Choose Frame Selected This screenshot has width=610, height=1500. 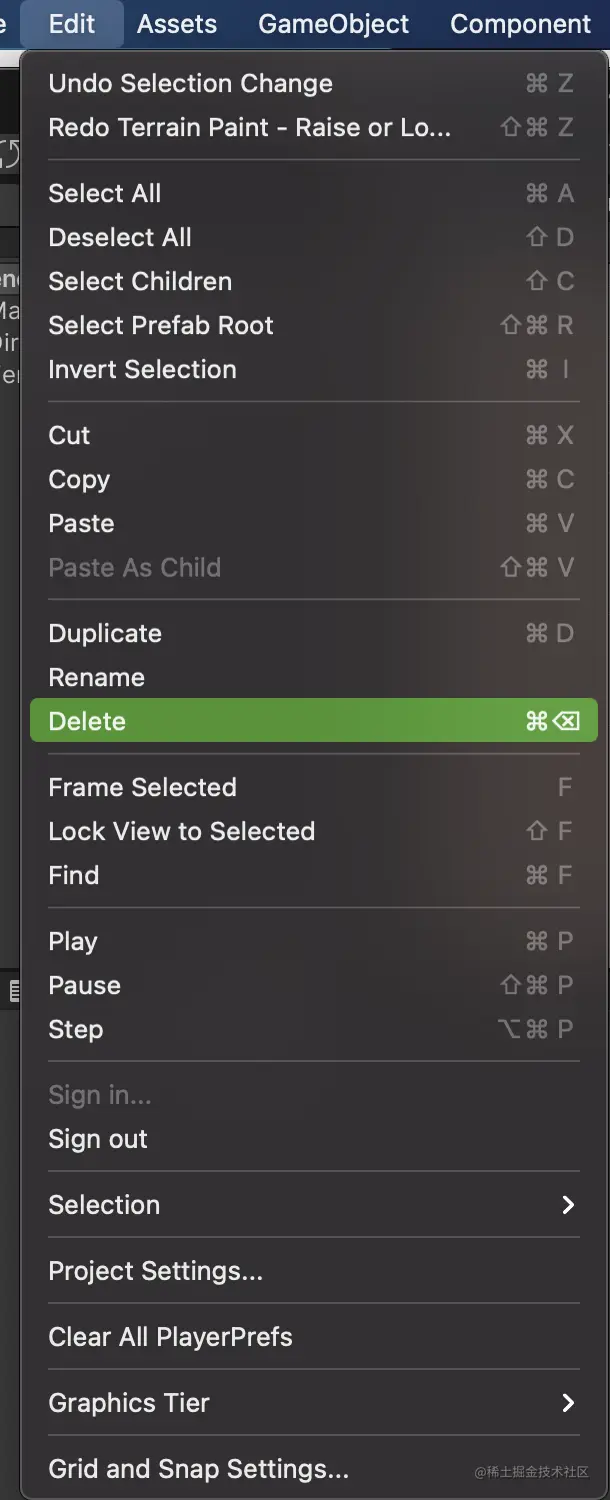pyautogui.click(x=142, y=787)
